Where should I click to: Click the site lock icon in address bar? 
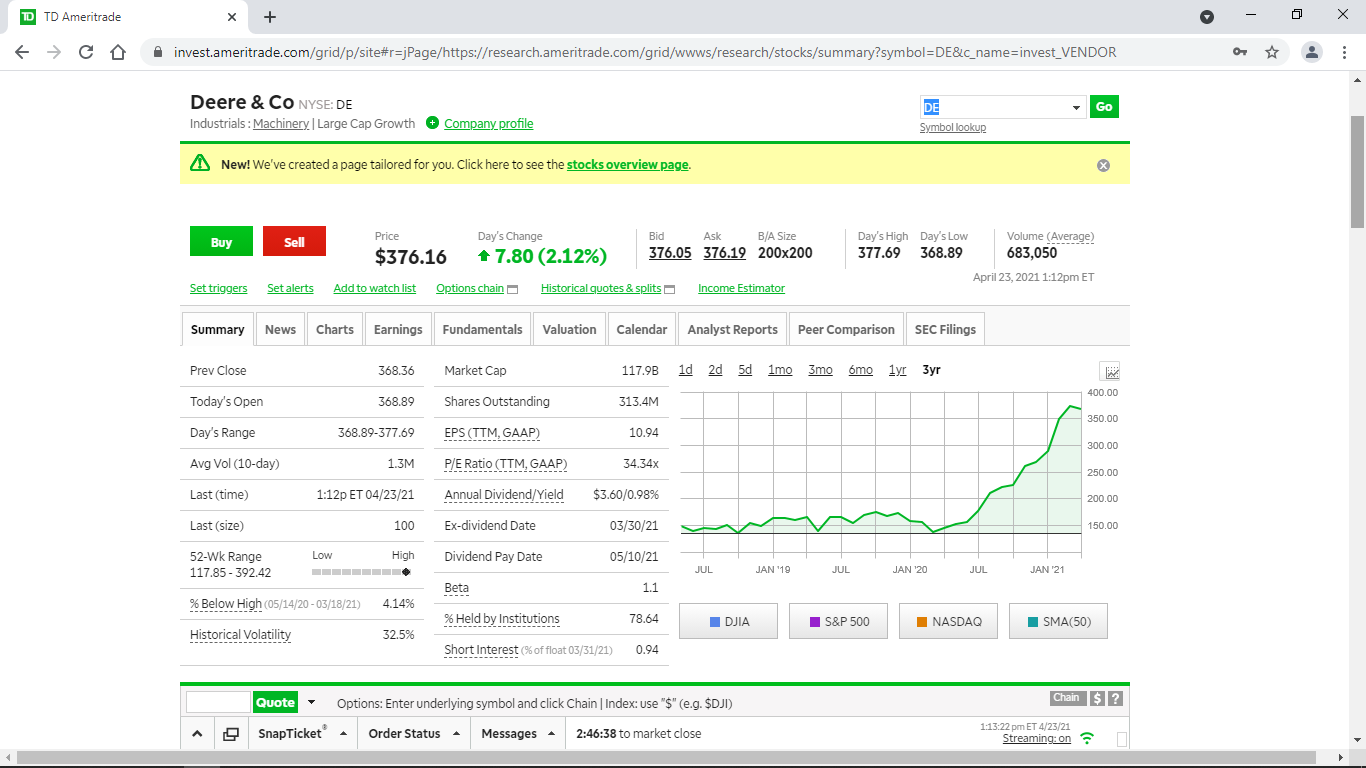click(158, 52)
